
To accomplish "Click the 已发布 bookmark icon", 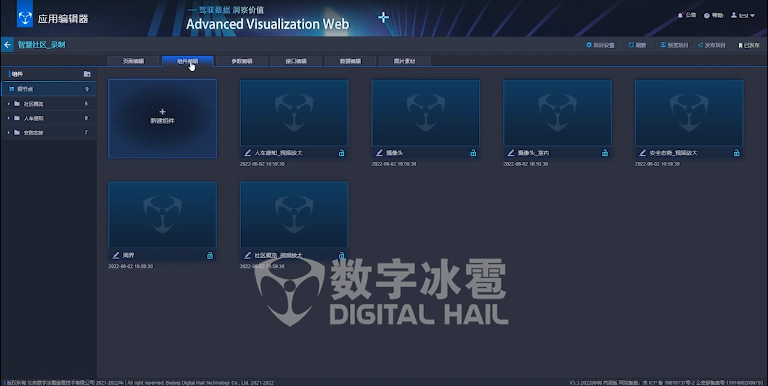I will click(x=740, y=45).
